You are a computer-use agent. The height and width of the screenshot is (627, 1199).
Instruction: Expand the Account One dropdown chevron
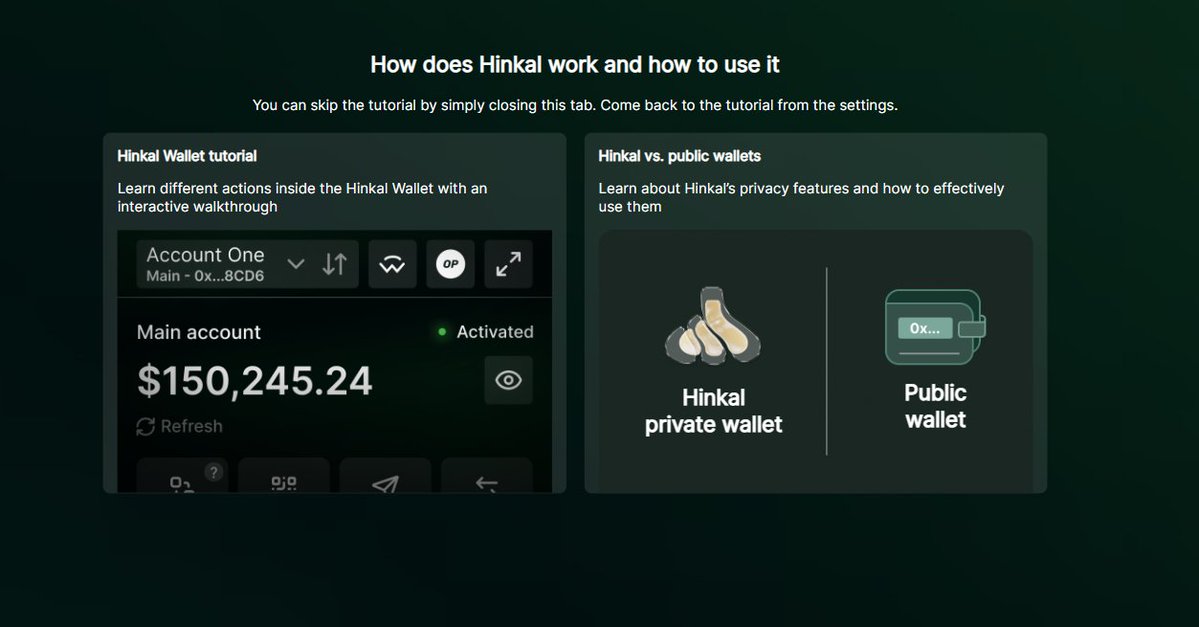tap(296, 264)
